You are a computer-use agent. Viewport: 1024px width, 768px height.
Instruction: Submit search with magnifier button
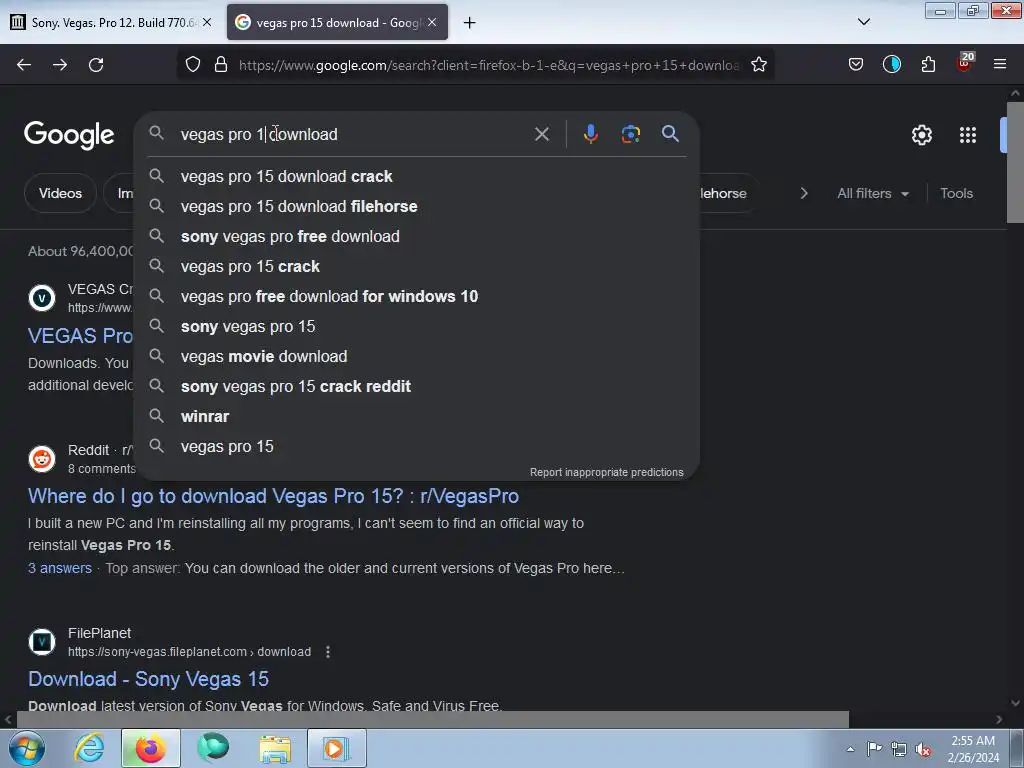click(671, 134)
